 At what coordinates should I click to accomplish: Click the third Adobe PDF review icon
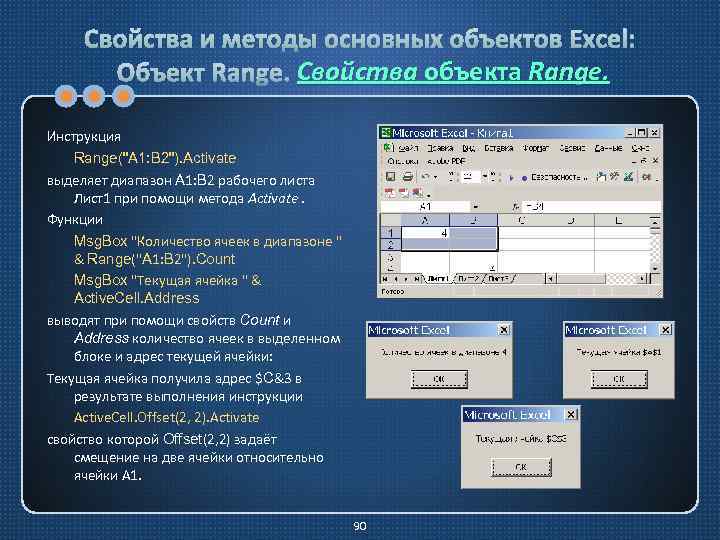point(417,192)
